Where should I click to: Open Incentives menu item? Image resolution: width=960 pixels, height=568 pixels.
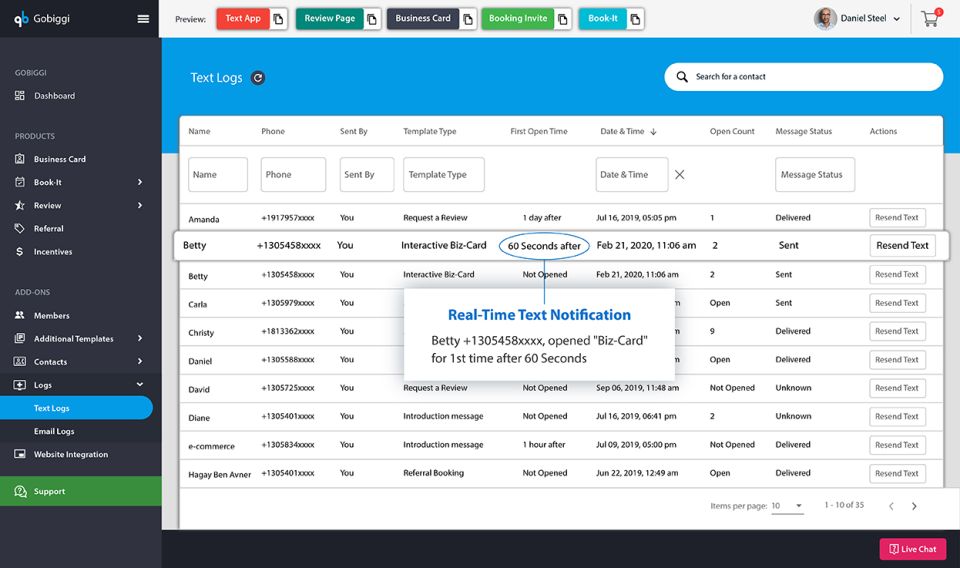(53, 252)
